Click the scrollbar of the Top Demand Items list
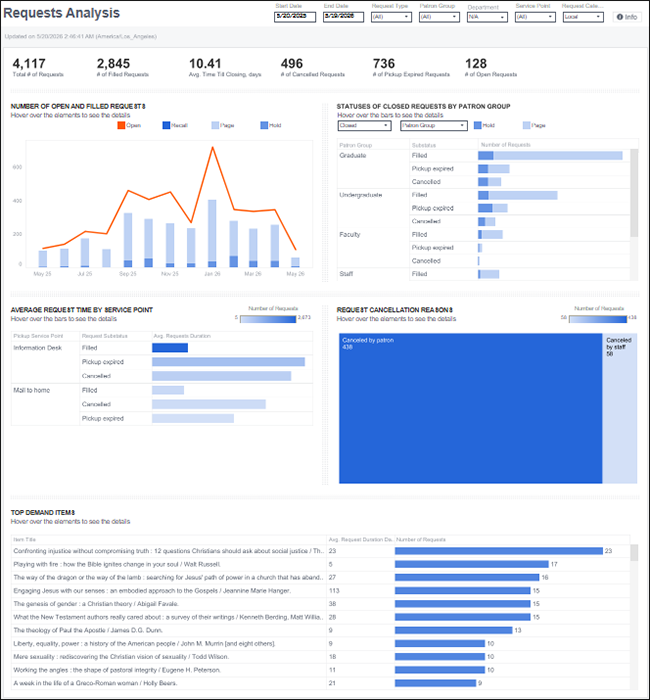Viewport: 650px width, 700px height. [x=634, y=553]
